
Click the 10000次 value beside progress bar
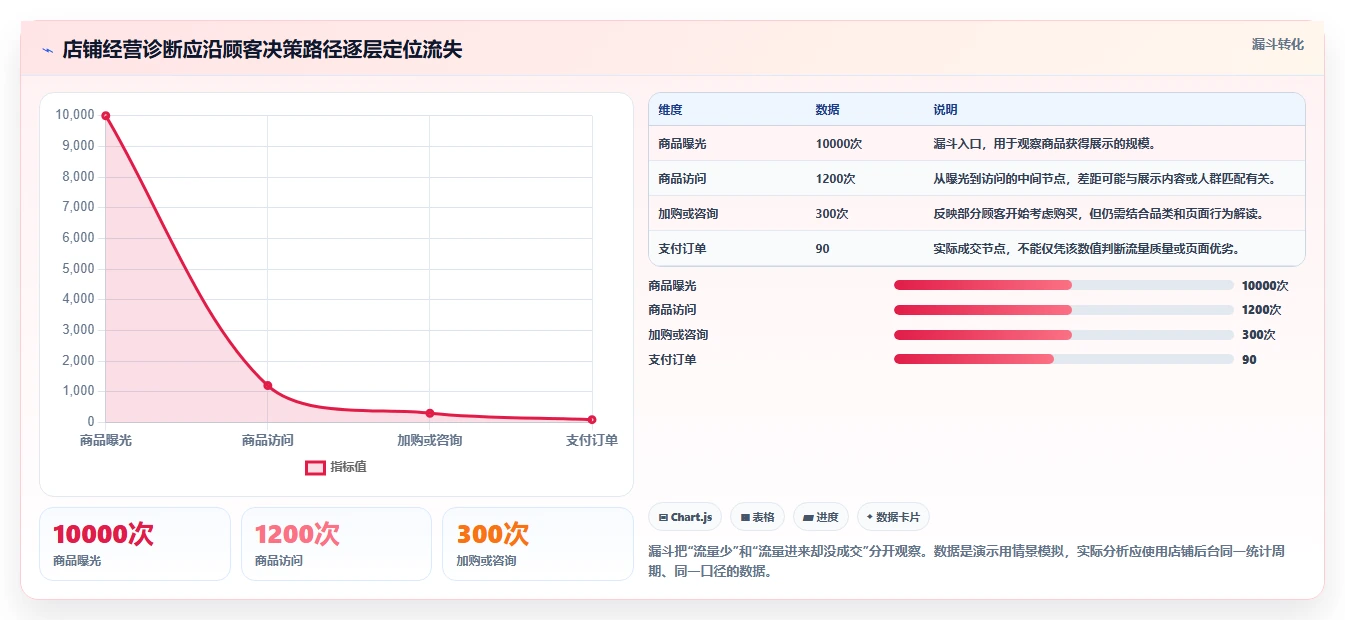click(x=1265, y=286)
